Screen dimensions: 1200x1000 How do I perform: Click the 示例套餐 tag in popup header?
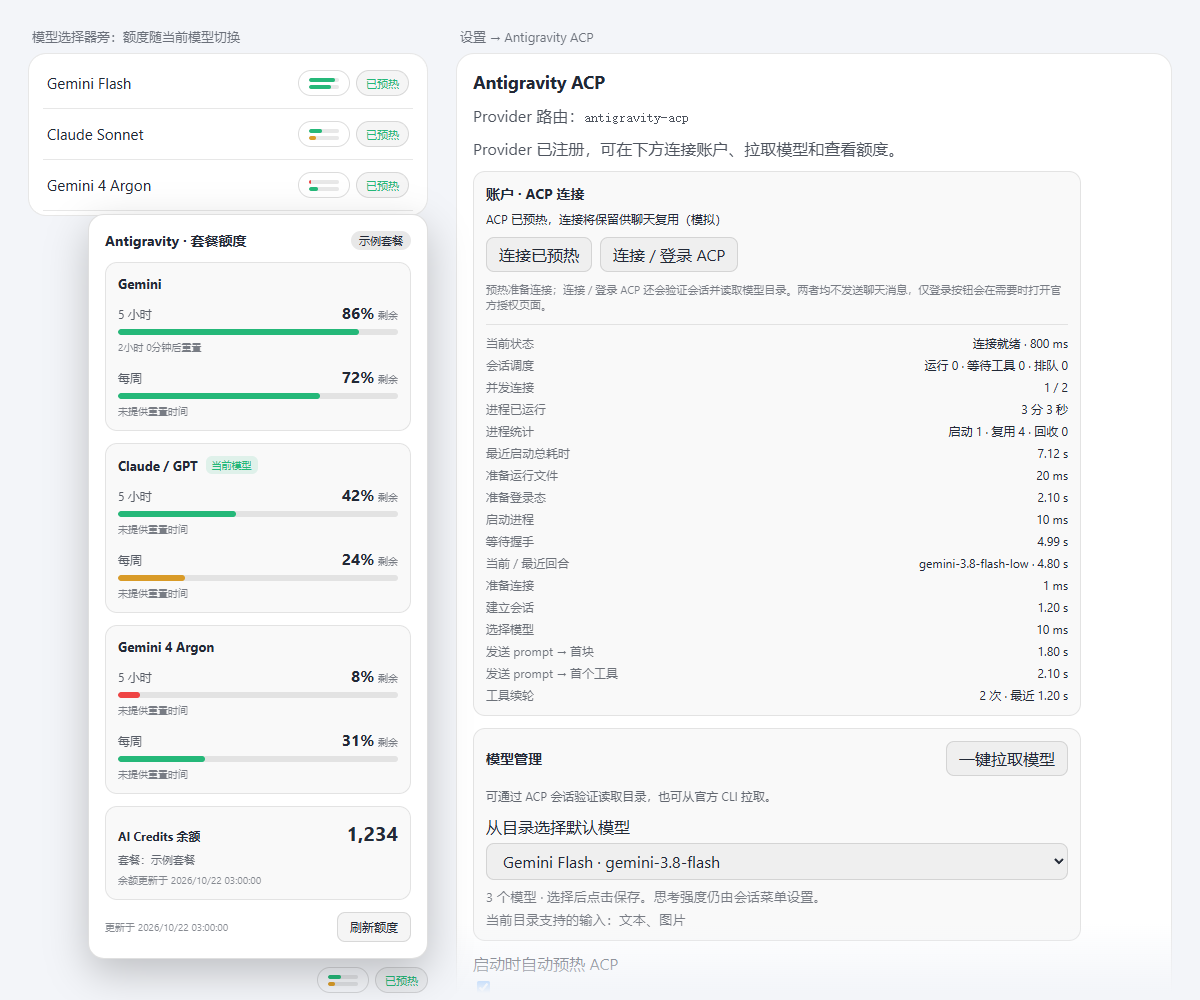(381, 241)
